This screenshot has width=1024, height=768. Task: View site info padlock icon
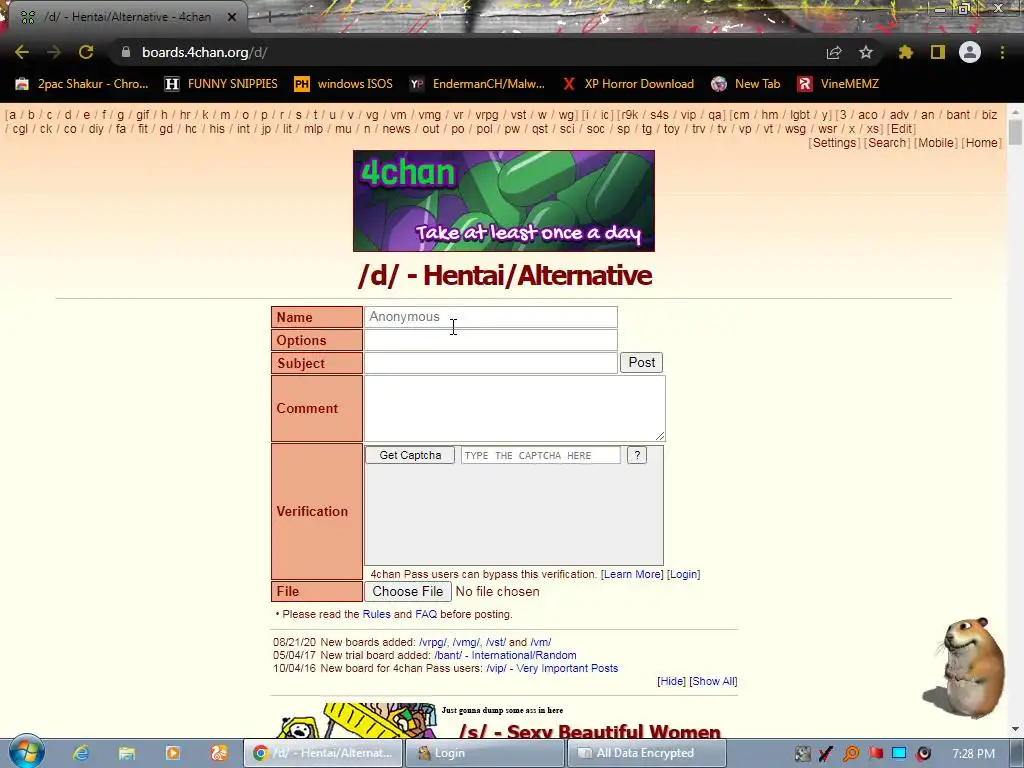tap(126, 52)
